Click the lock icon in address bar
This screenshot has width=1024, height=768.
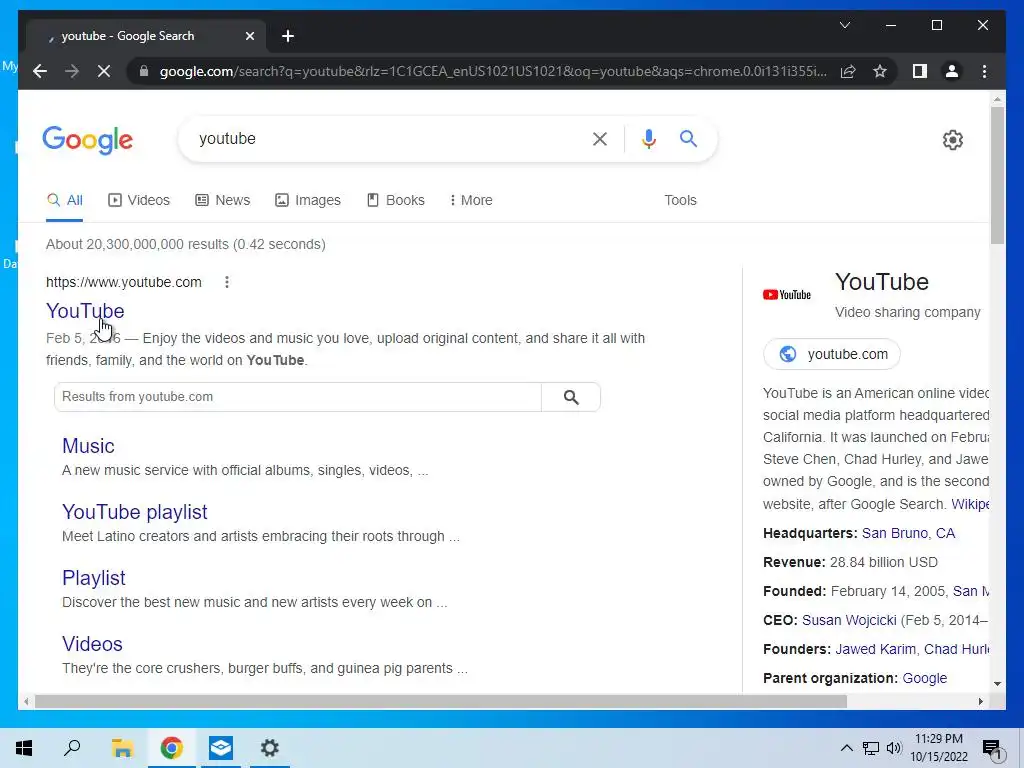tap(144, 71)
